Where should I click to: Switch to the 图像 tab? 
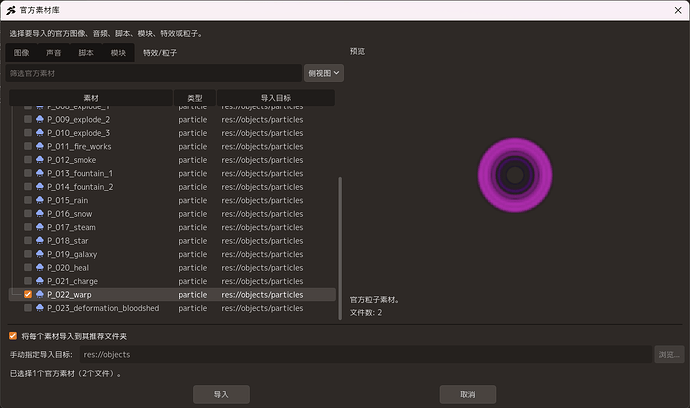coord(21,53)
